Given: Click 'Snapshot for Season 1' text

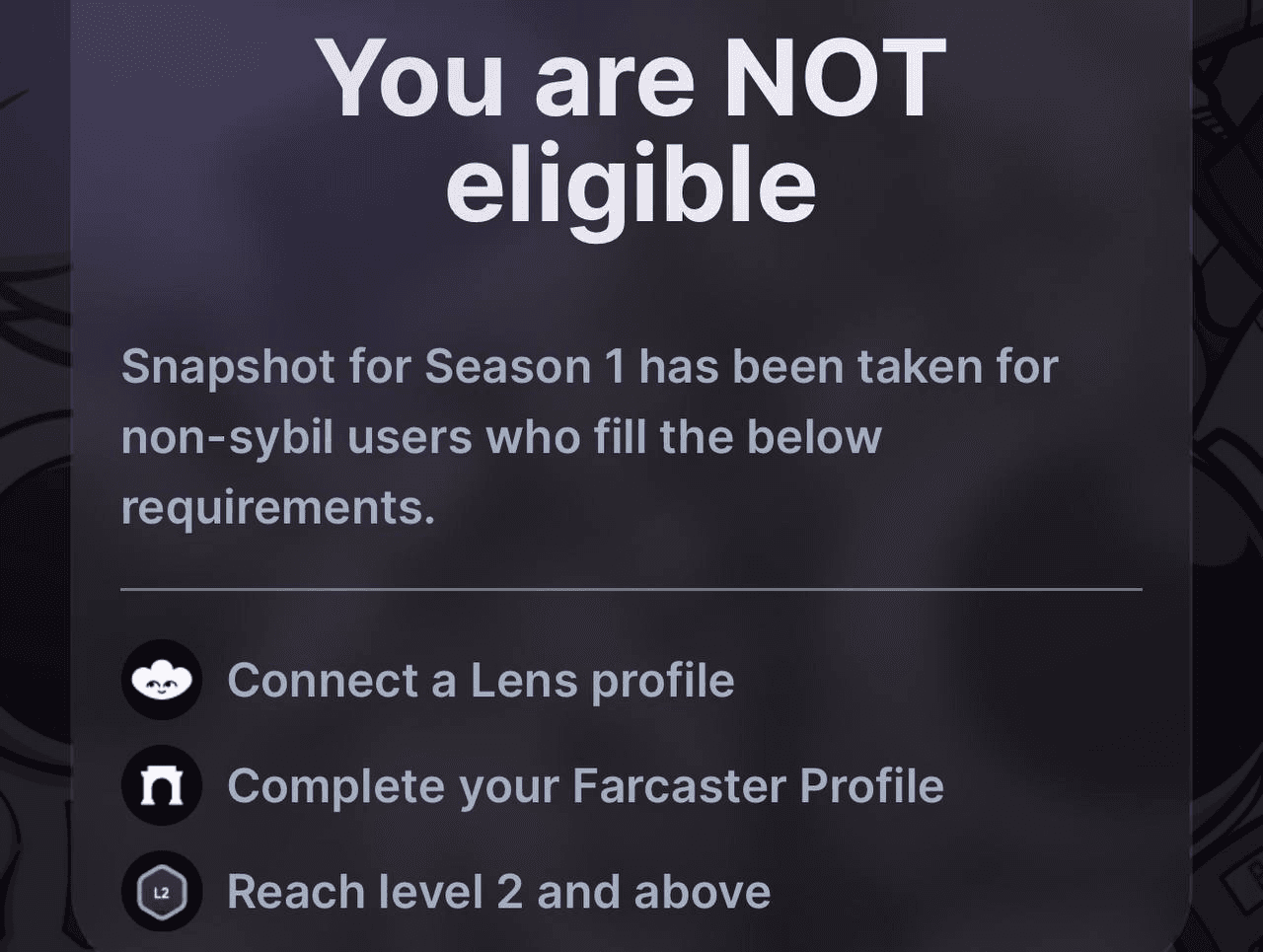Looking at the screenshot, I should tap(374, 367).
